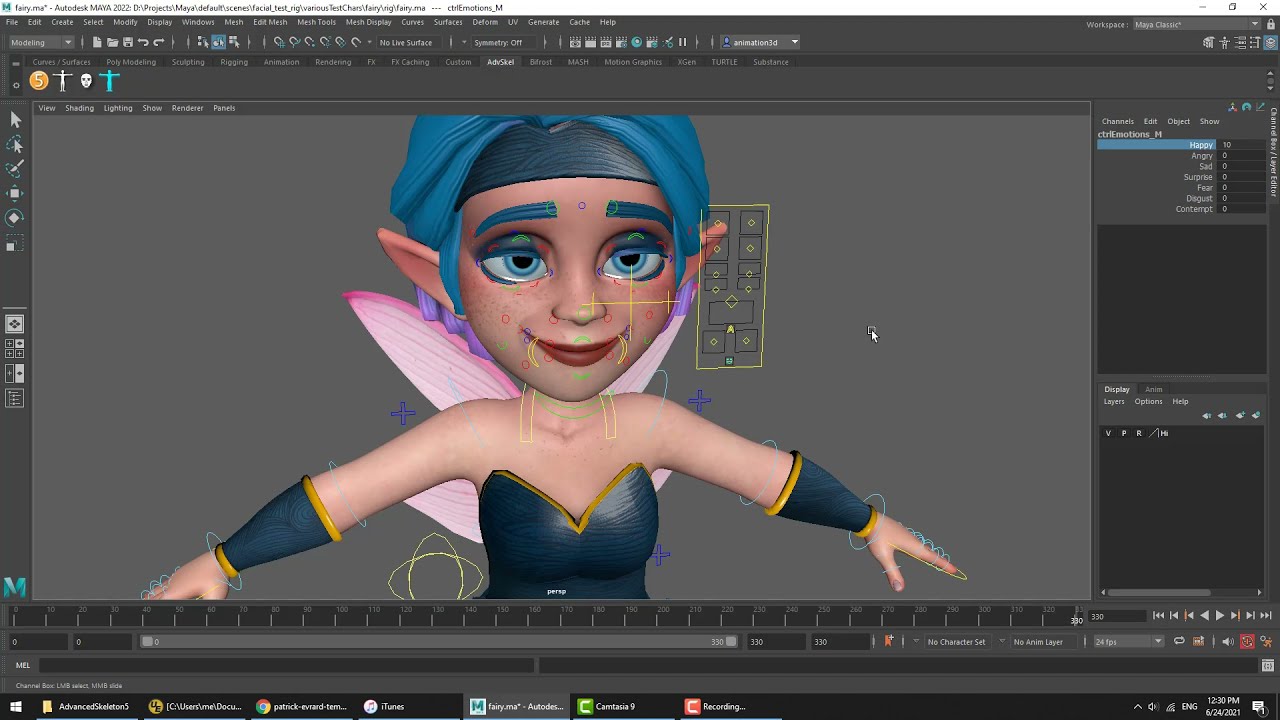Viewport: 1280px width, 720px height.
Task: Toggle the red Auto Keyframe button
Action: [1247, 641]
